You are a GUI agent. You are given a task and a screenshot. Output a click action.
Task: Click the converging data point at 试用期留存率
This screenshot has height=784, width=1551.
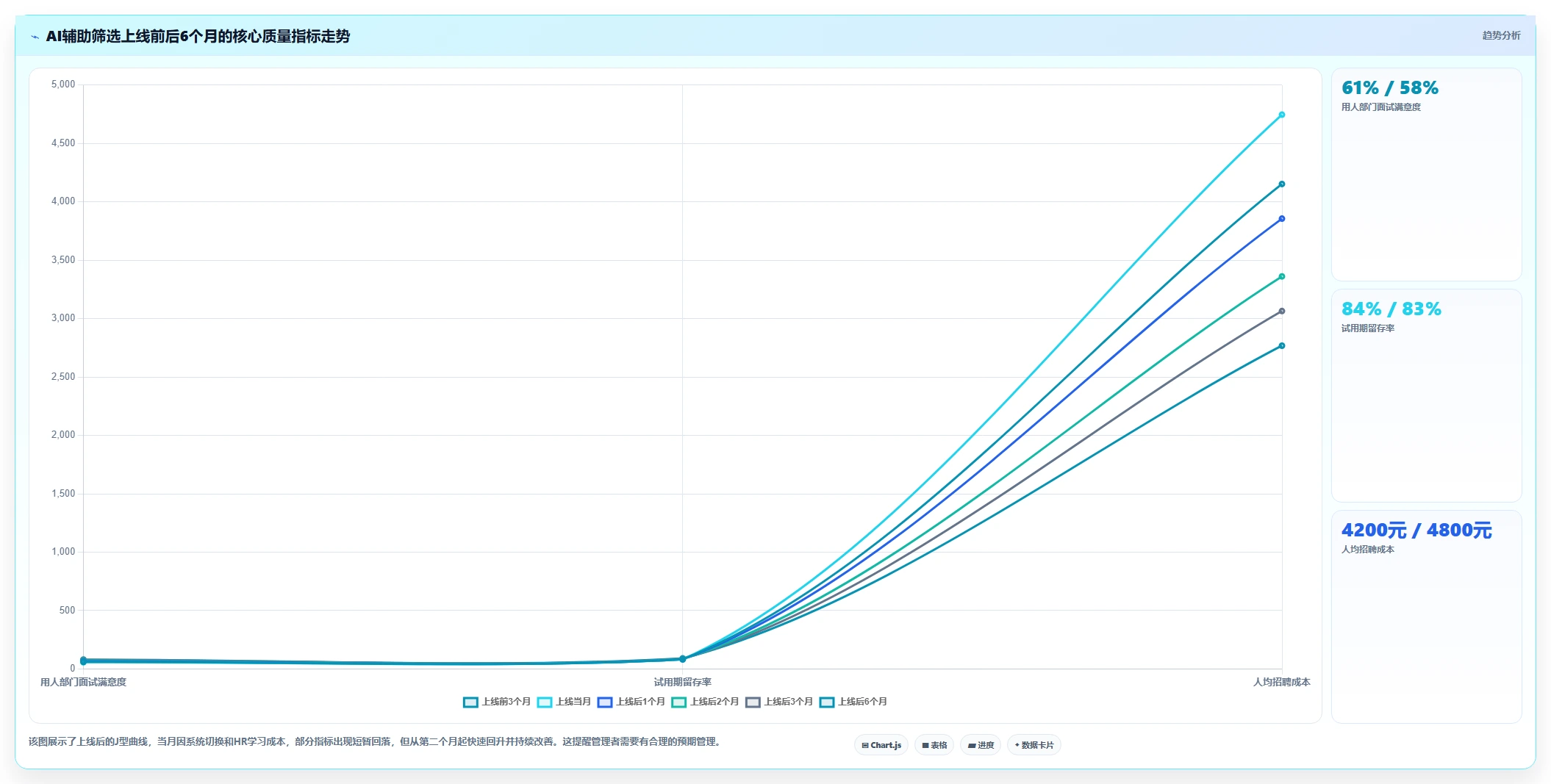682,658
